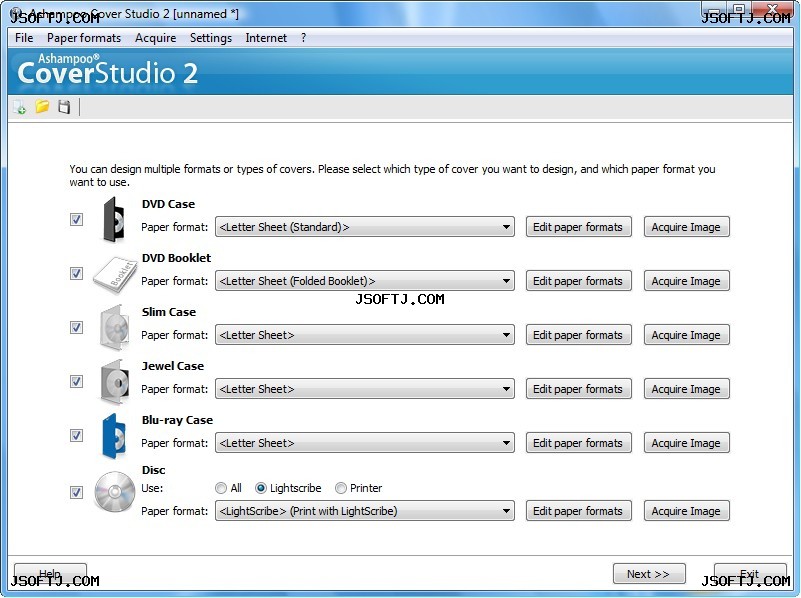Image resolution: width=801 pixels, height=598 pixels.
Task: Click Edit paper formats for Disc
Action: [579, 511]
